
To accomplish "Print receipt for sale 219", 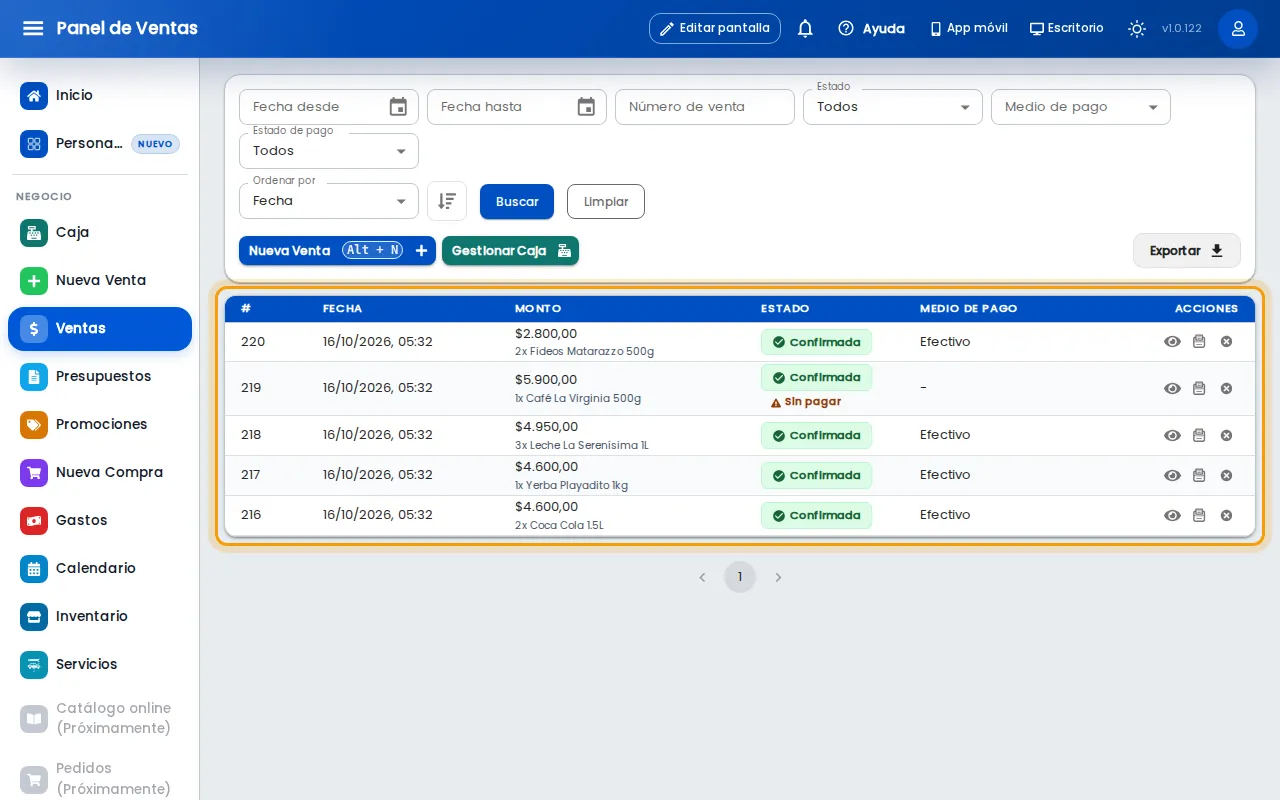I will coord(1199,389).
